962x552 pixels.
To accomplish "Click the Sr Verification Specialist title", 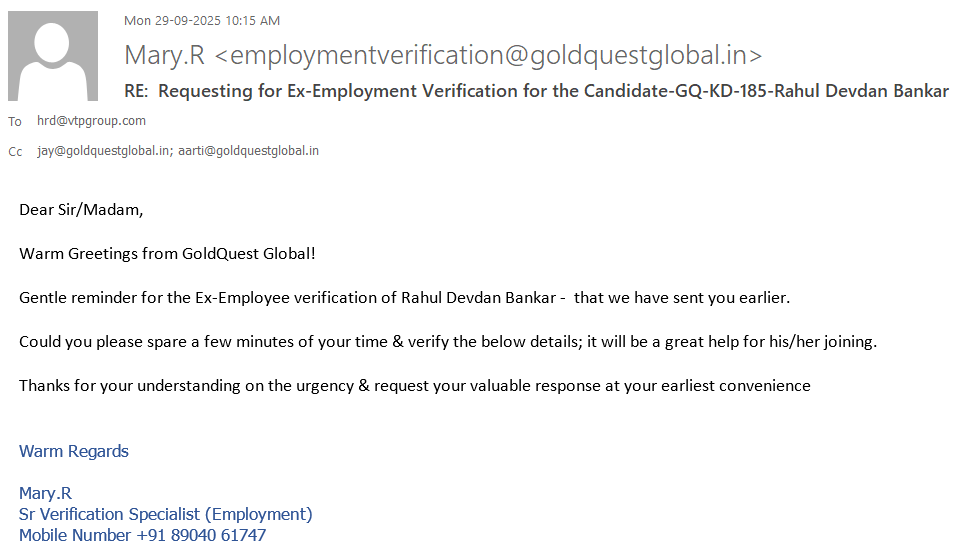I will [165, 514].
